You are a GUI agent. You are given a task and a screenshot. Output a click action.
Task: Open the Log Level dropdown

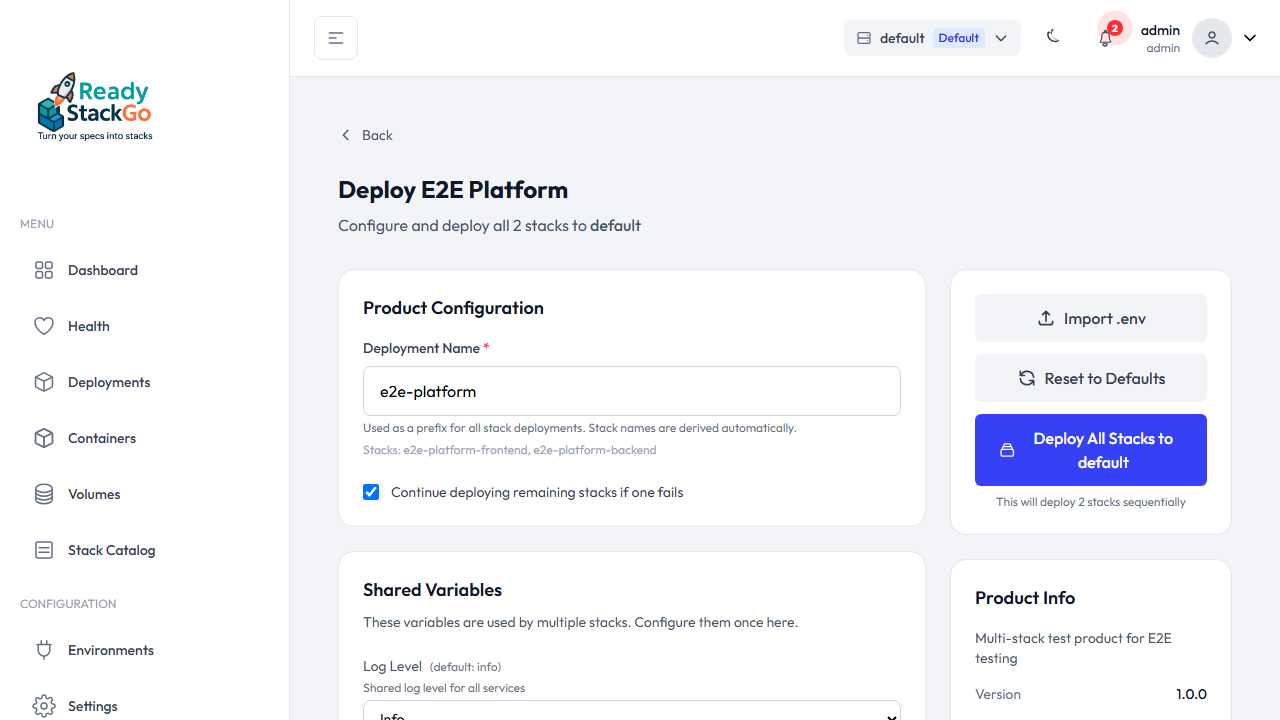pos(631,712)
